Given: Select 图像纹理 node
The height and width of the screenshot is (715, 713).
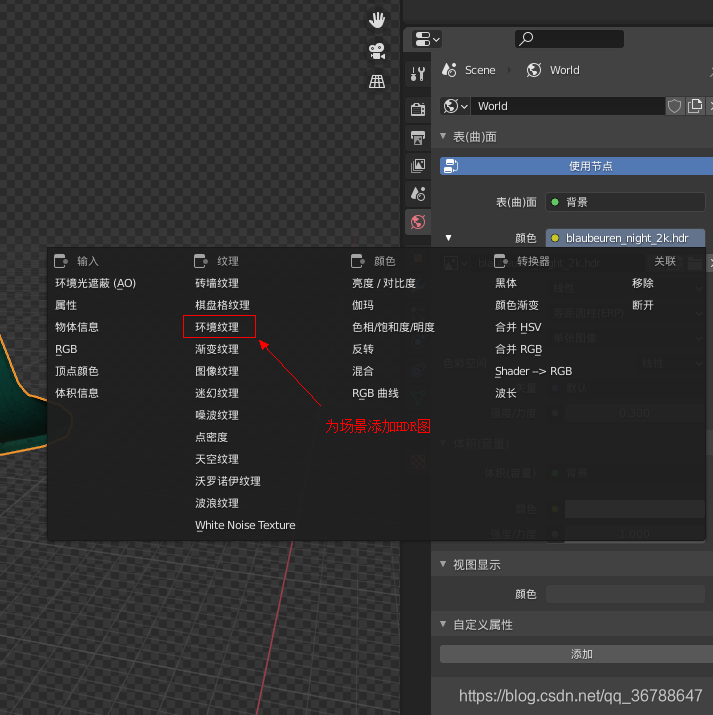Looking at the screenshot, I should 217,371.
